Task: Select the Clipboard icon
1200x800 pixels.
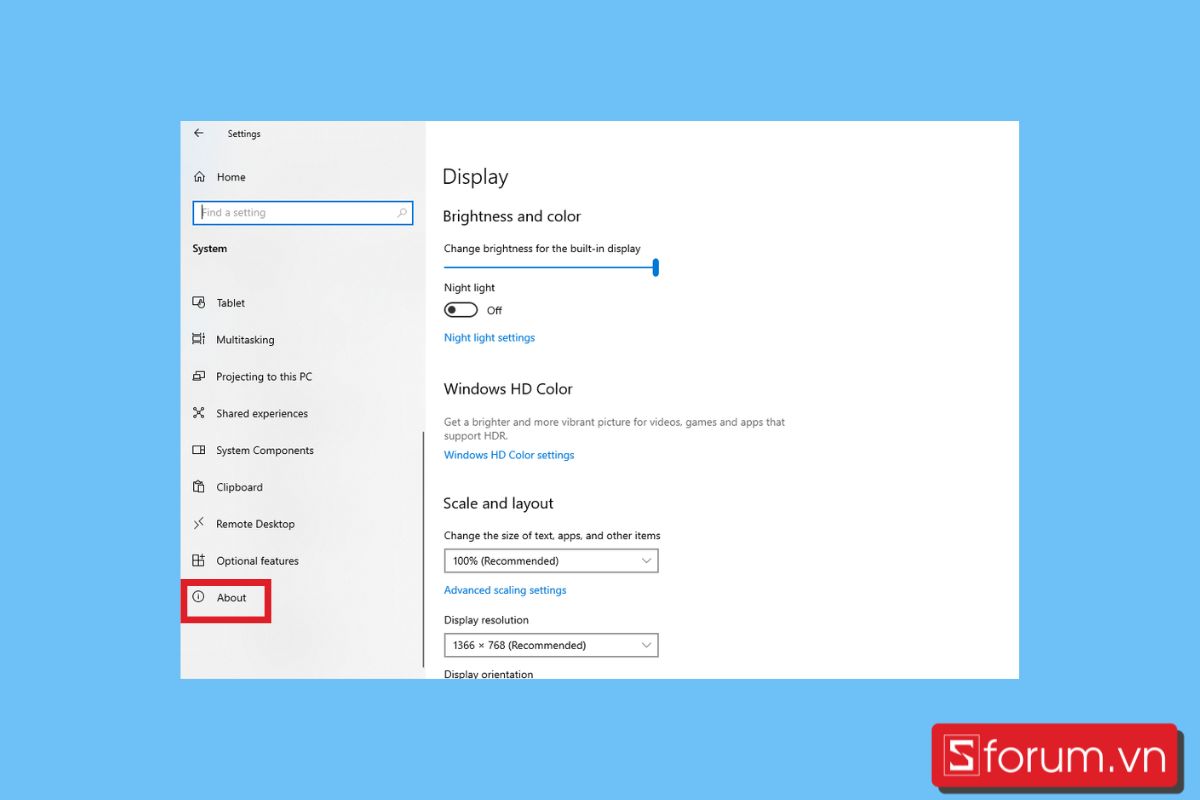Action: point(198,487)
